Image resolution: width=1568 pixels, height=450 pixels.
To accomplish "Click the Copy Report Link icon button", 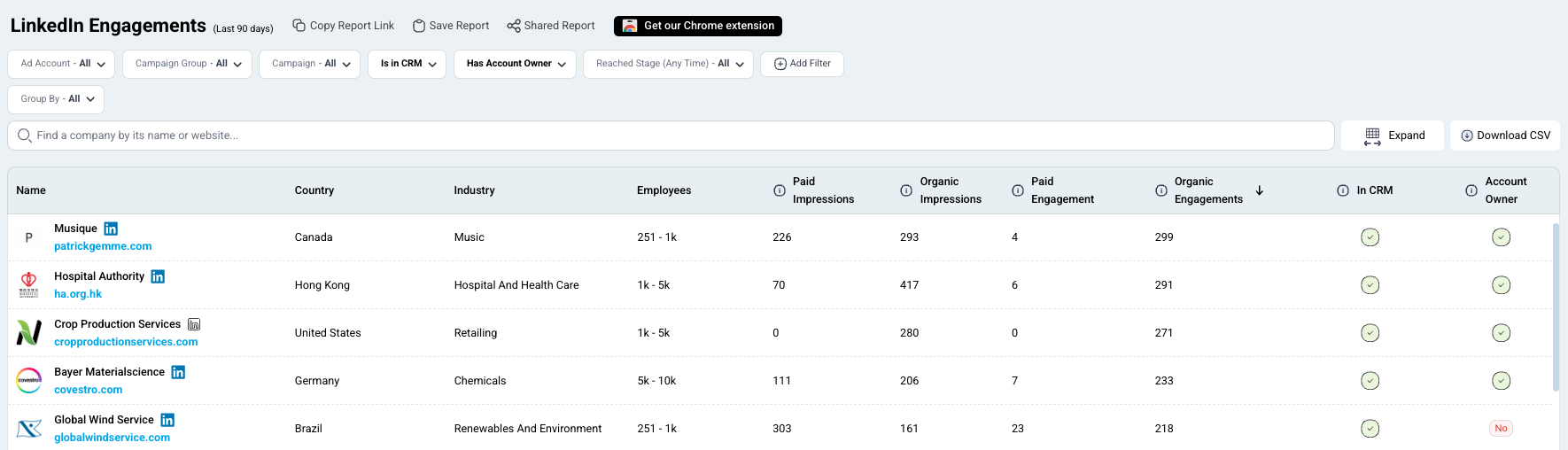I will coord(299,26).
